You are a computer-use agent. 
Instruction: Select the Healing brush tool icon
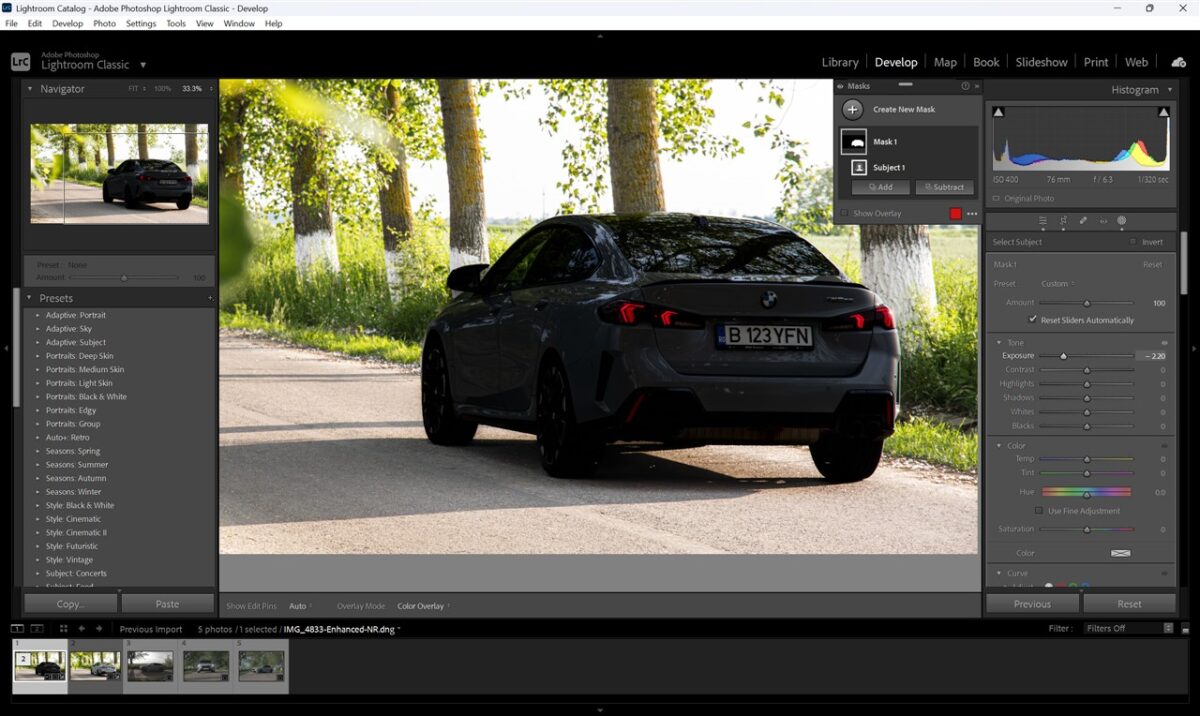pyautogui.click(x=1083, y=221)
